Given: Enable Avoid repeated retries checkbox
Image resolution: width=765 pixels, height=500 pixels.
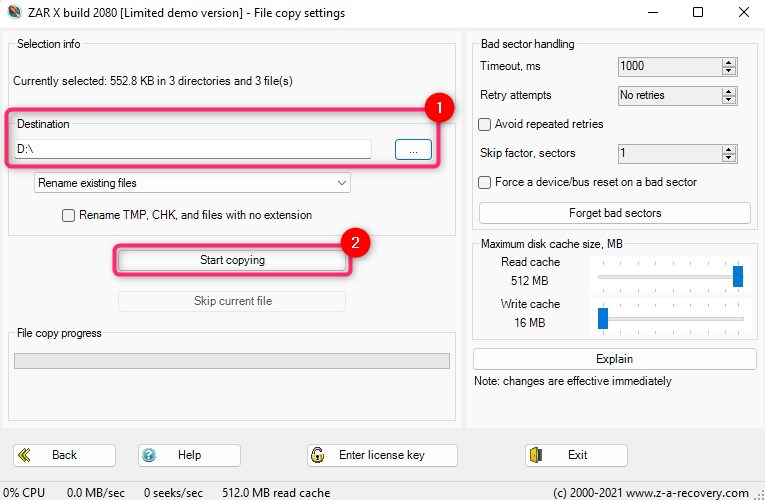Looking at the screenshot, I should point(485,125).
